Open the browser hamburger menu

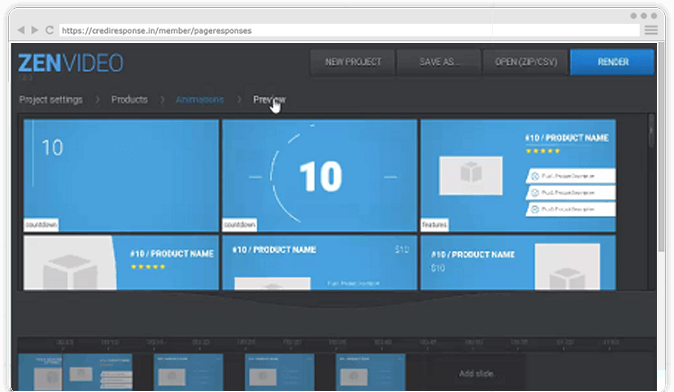[x=651, y=30]
